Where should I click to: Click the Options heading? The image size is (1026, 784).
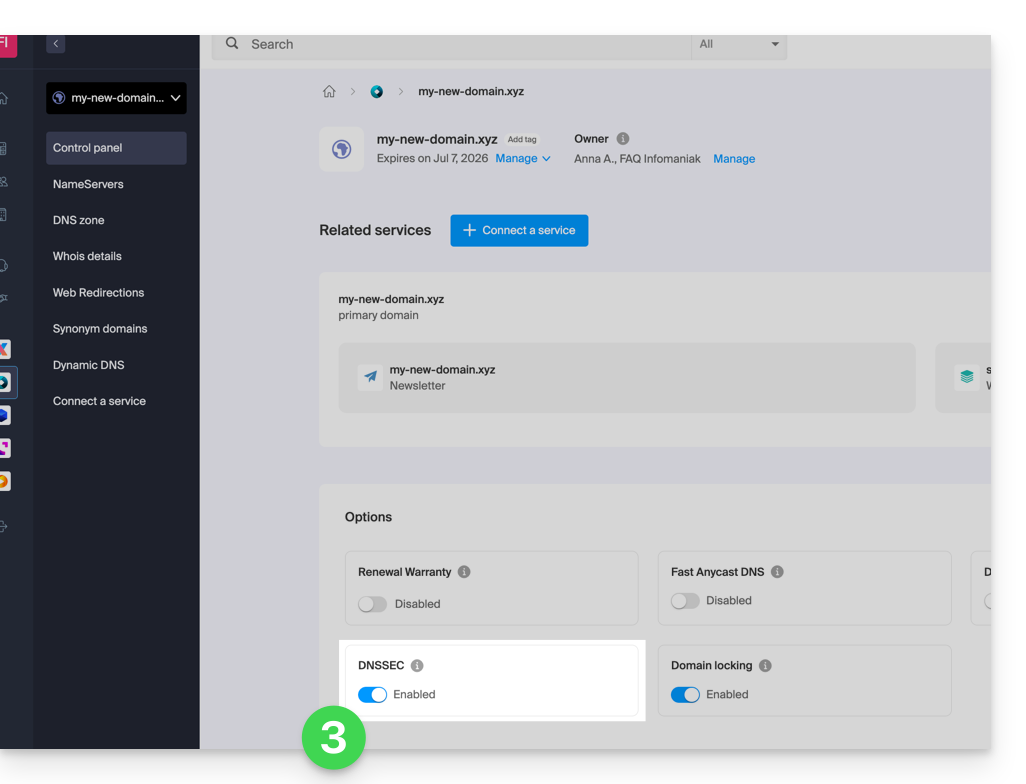click(x=368, y=517)
